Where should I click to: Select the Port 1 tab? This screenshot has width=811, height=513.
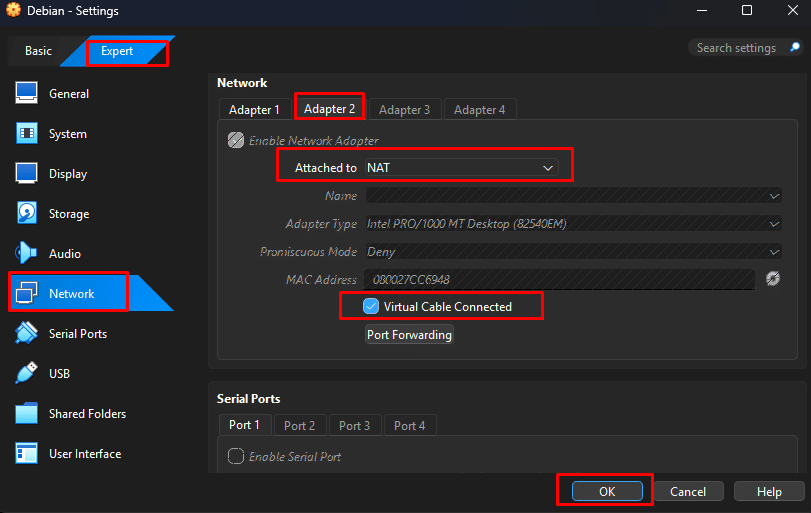coord(244,425)
